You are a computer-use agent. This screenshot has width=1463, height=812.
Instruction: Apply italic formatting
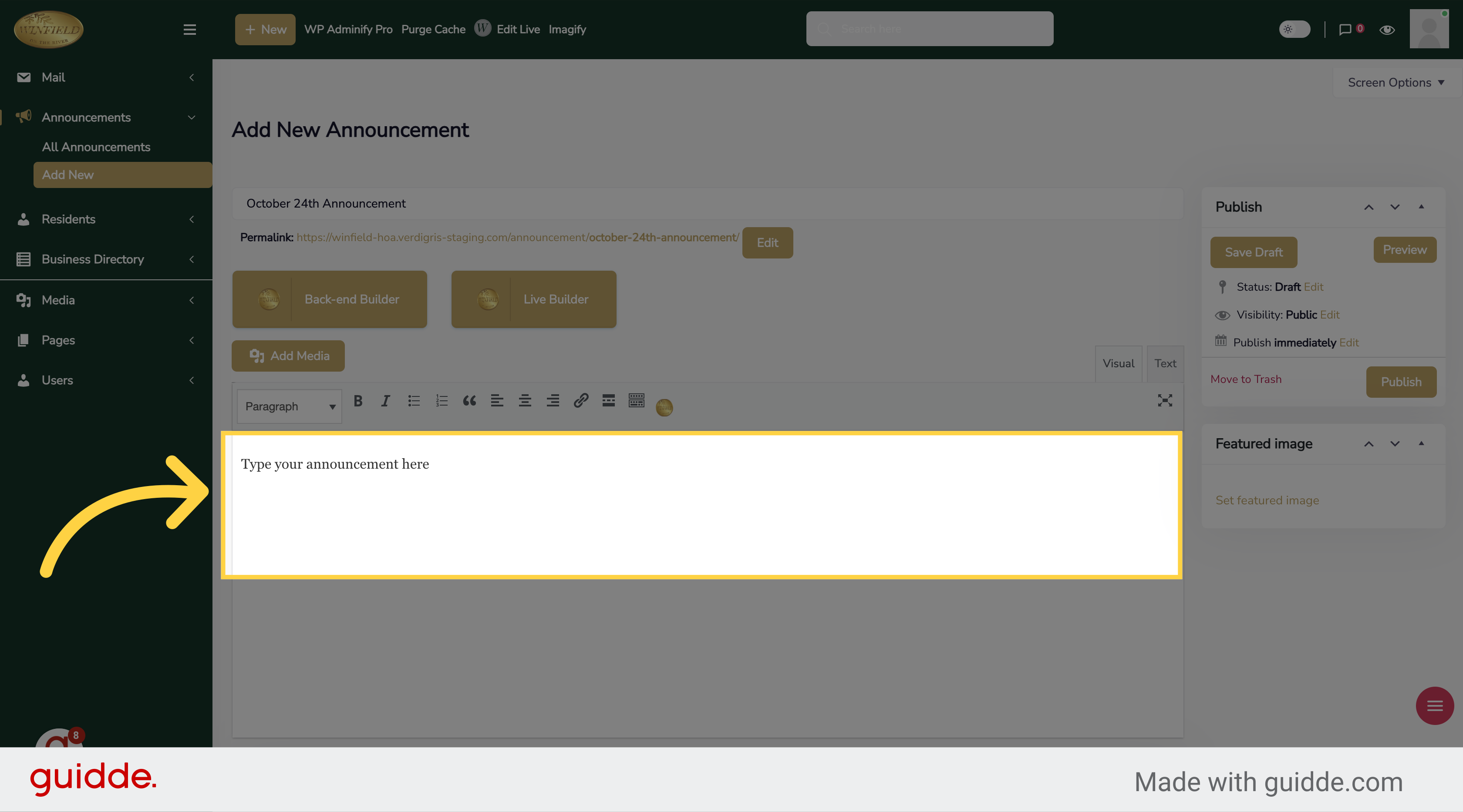(x=385, y=401)
